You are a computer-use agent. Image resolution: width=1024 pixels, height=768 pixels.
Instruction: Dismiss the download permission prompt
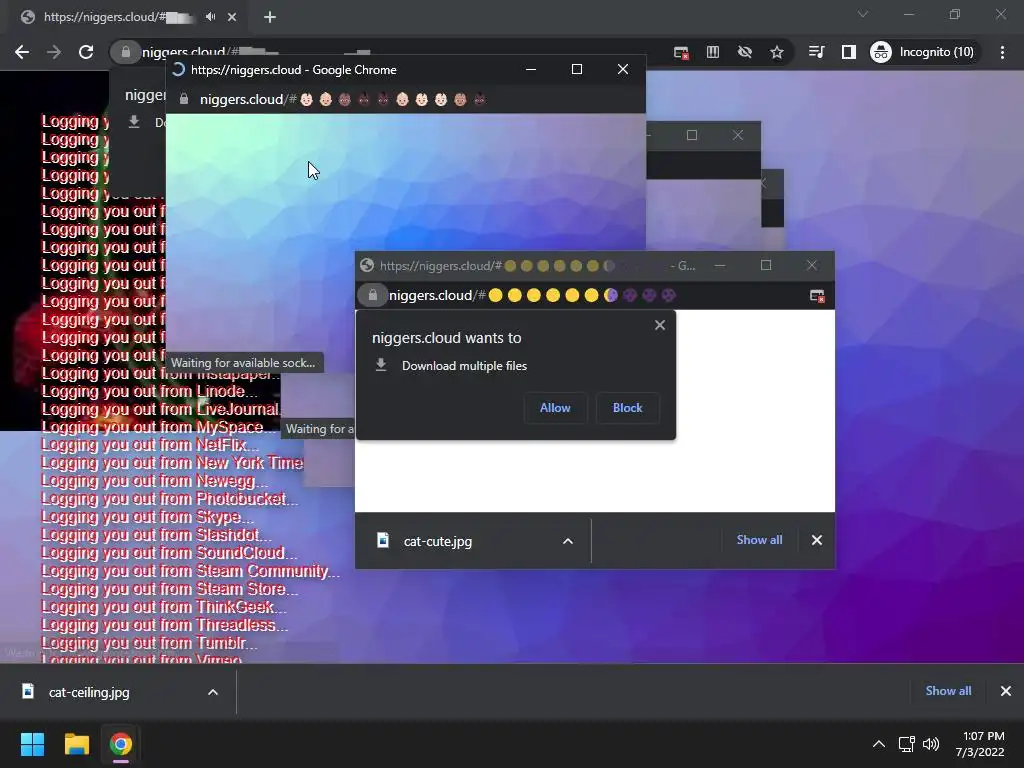click(x=660, y=325)
